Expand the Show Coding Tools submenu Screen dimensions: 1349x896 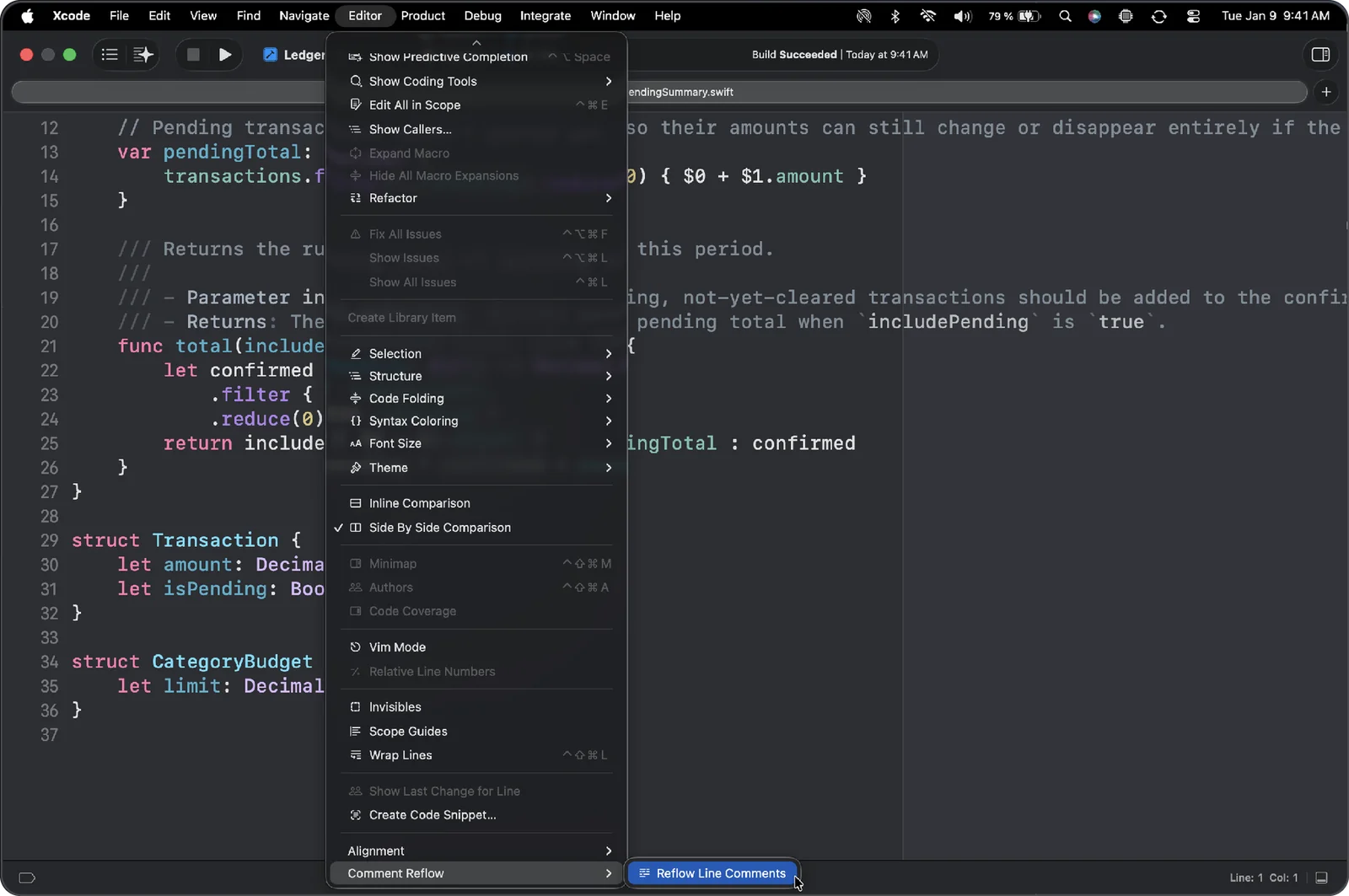[x=476, y=81]
